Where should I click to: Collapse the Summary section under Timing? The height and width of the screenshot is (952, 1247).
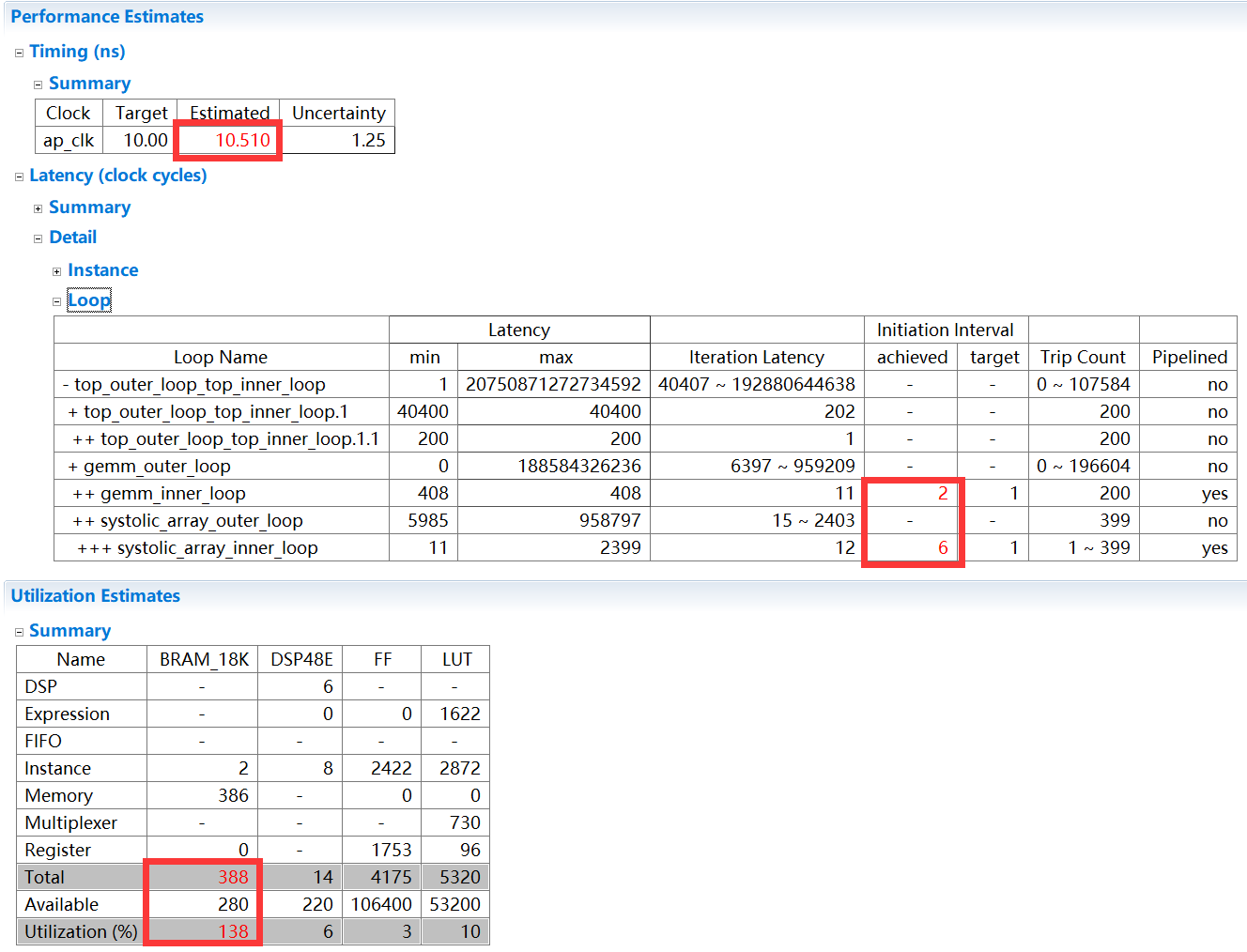[38, 84]
